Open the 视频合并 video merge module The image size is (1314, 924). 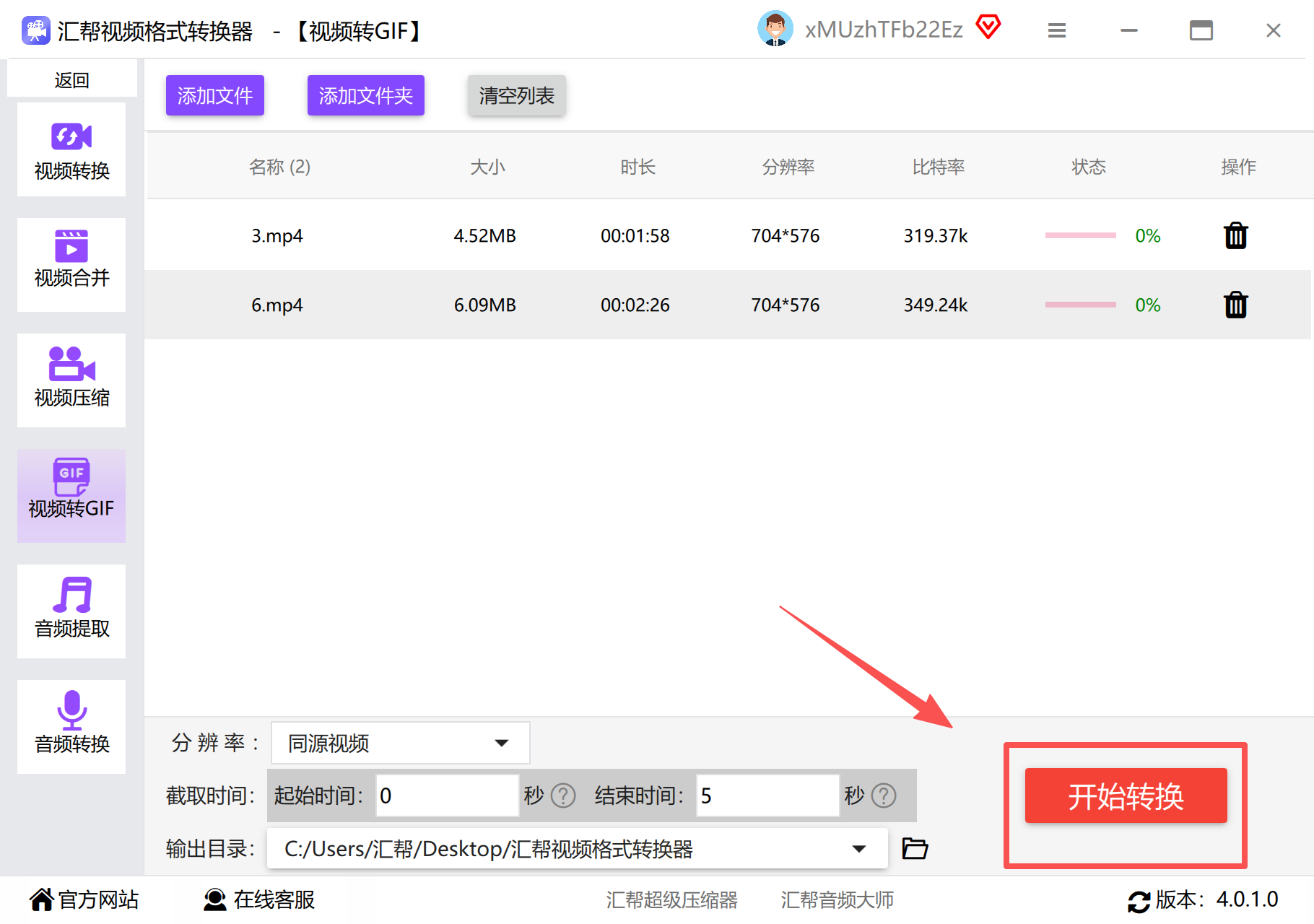[71, 265]
